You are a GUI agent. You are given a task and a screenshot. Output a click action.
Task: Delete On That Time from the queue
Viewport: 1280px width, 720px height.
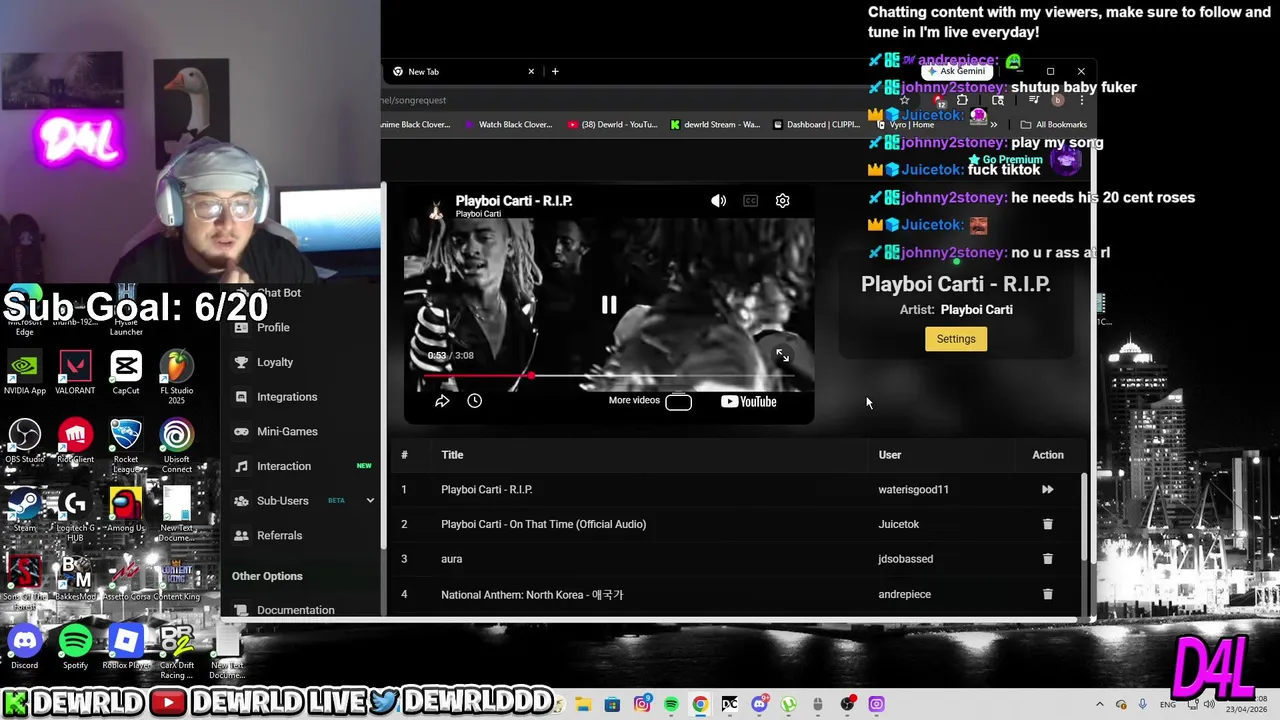(1047, 524)
